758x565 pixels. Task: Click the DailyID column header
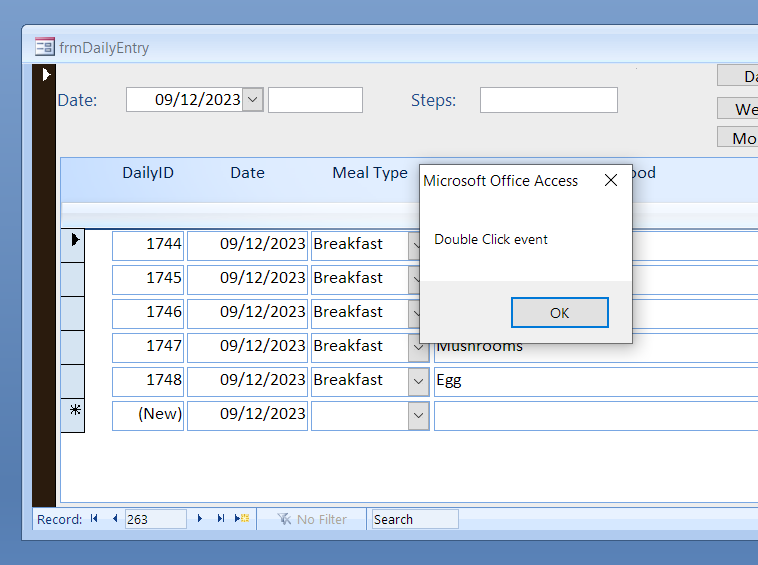[x=148, y=173]
